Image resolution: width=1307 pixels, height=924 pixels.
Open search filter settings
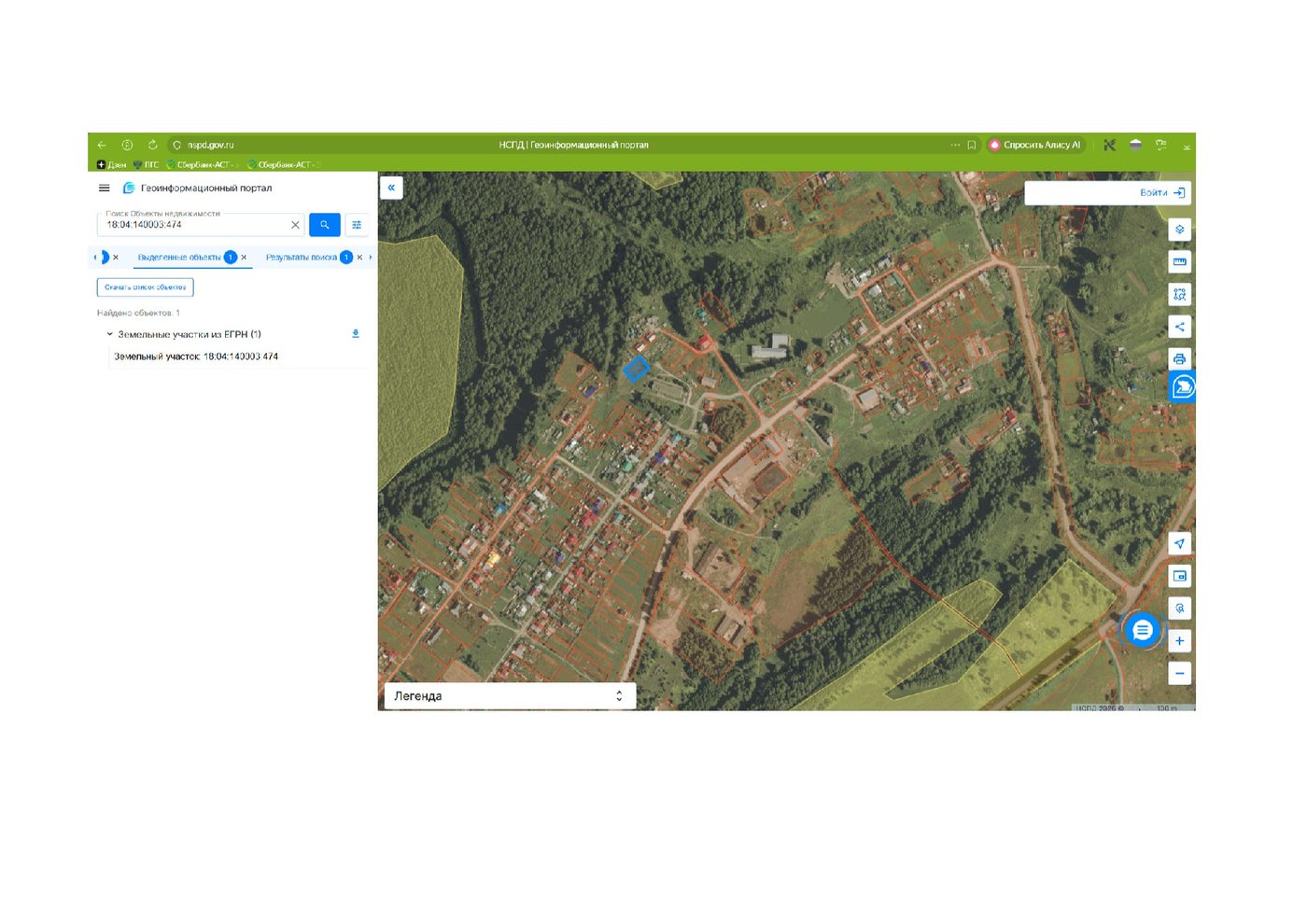coord(357,225)
